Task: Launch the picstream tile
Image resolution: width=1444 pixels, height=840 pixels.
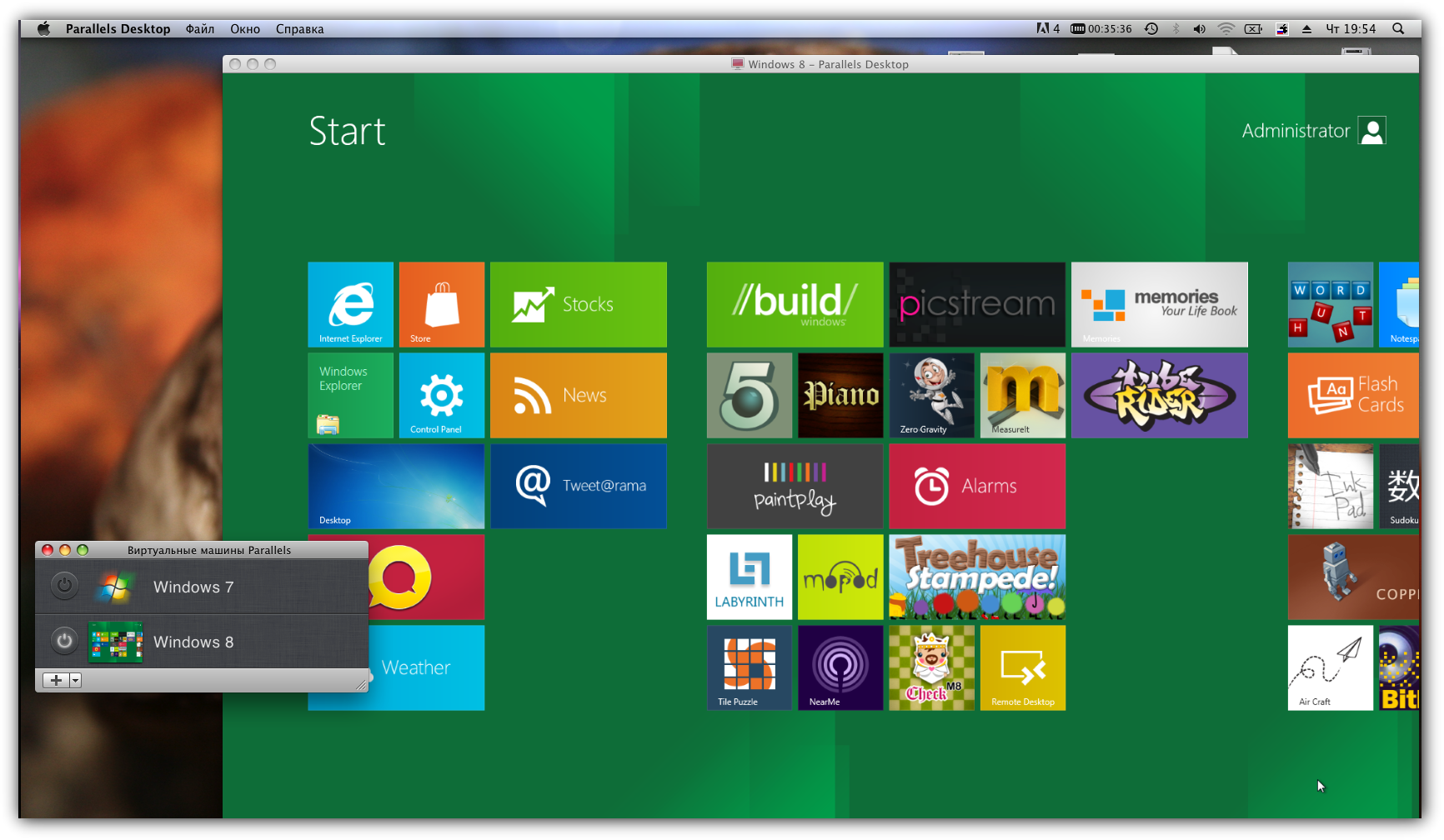Action: pos(977,304)
